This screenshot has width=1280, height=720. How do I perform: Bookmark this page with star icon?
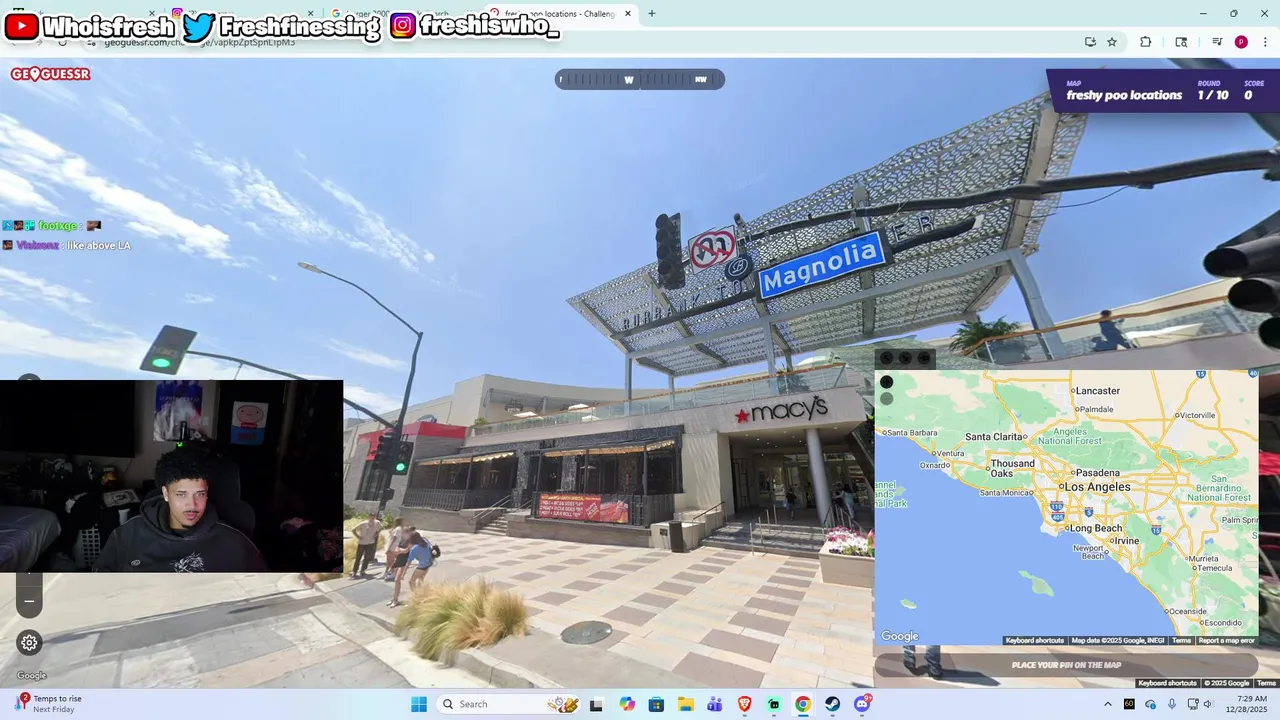click(x=1112, y=42)
